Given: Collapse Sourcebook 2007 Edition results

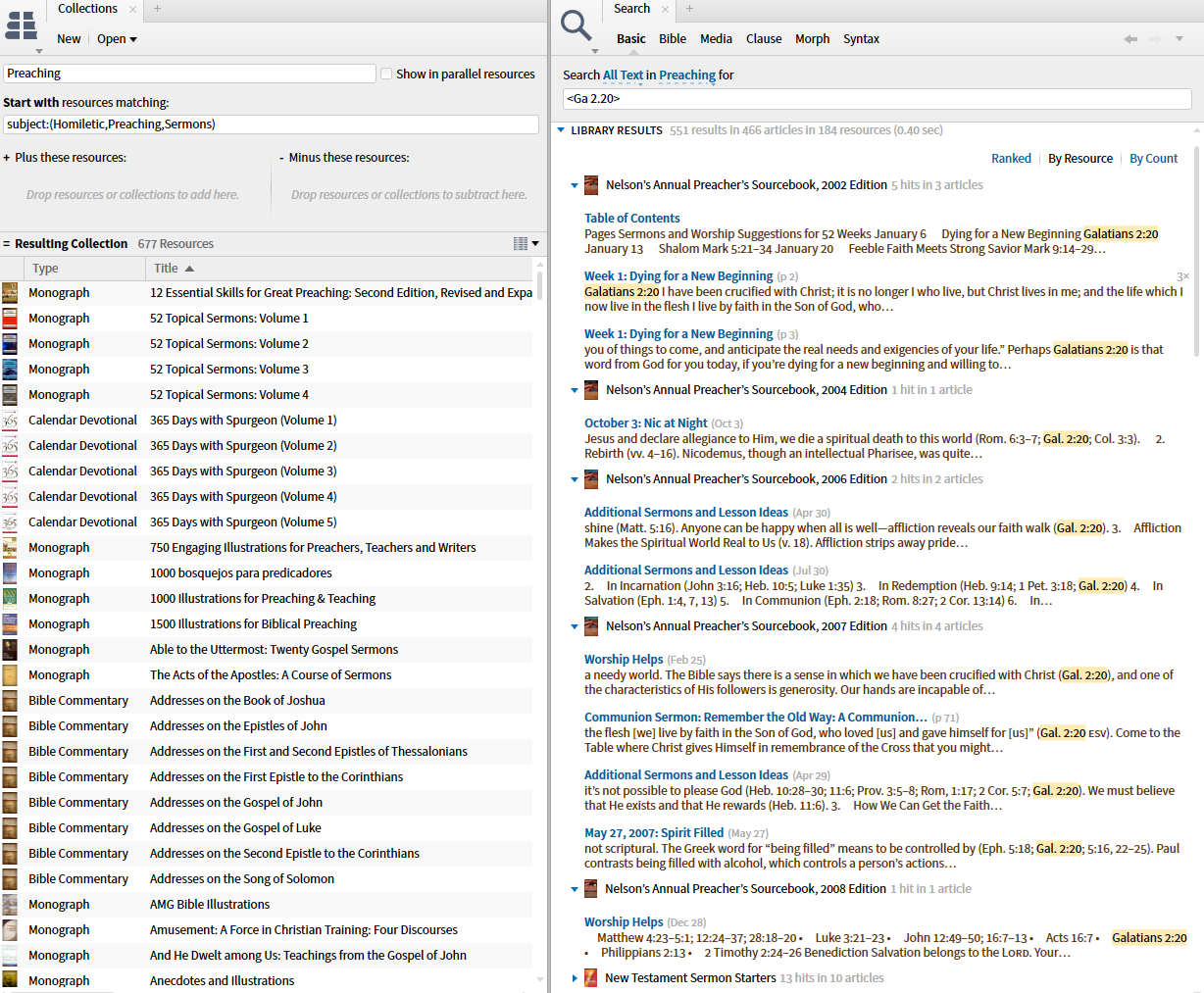Looking at the screenshot, I should click(575, 626).
